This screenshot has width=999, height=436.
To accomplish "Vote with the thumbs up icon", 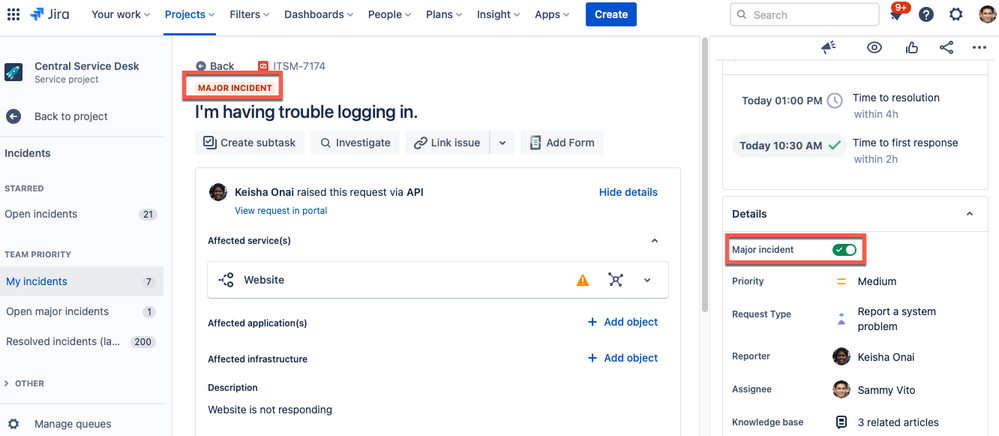I will tap(912, 47).
